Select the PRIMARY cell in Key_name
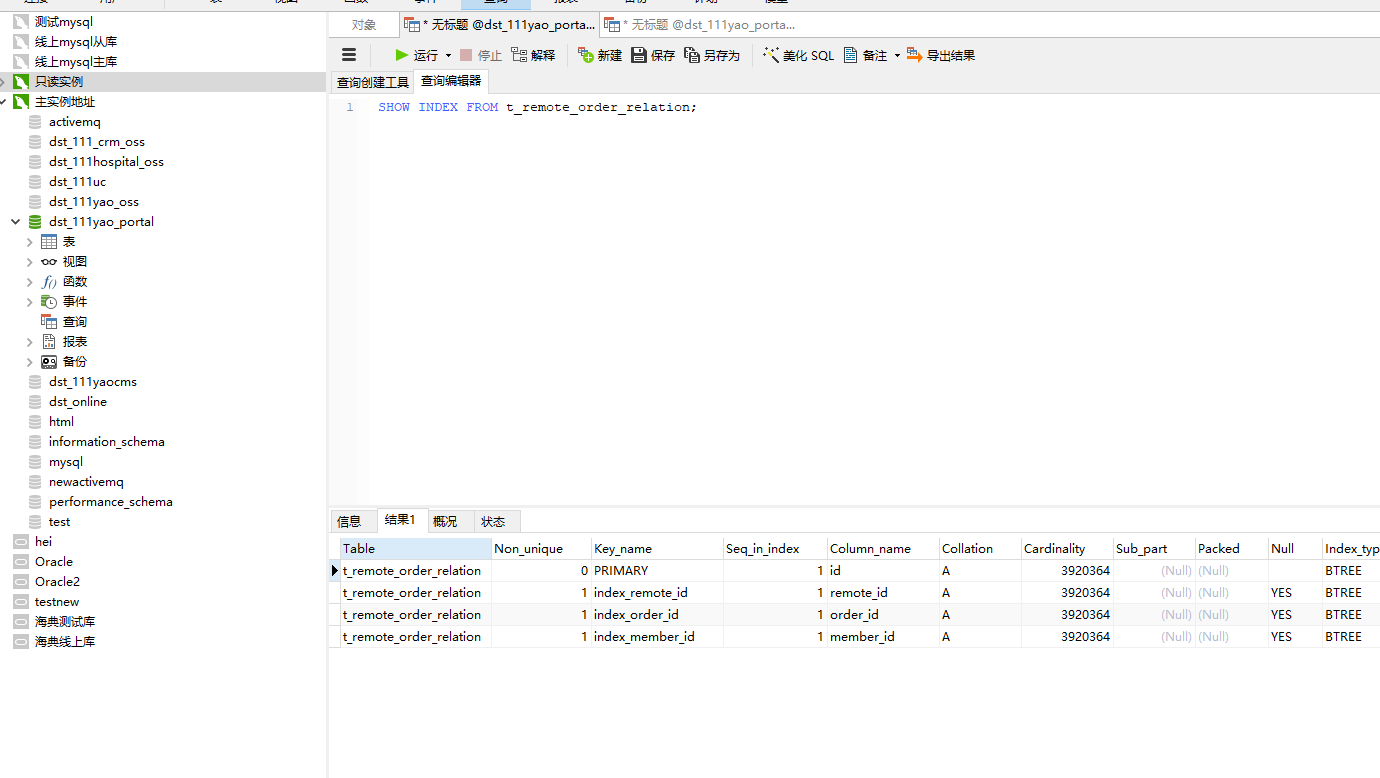 click(x=657, y=571)
